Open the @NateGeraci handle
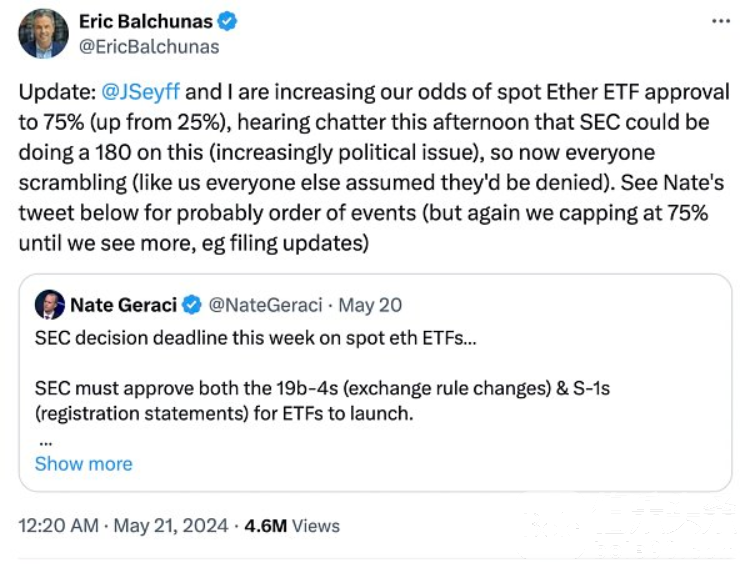 click(x=265, y=305)
